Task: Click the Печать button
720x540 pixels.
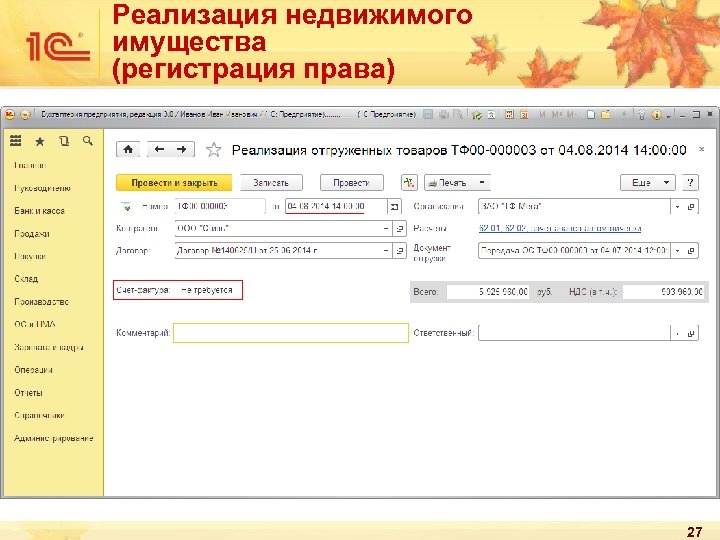Action: pyautogui.click(x=450, y=182)
